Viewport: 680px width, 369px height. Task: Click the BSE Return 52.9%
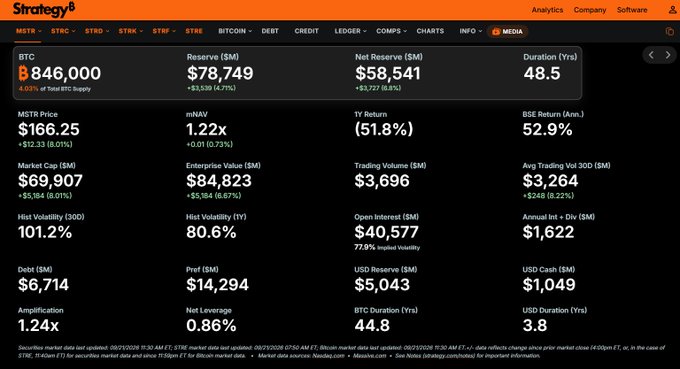click(548, 129)
